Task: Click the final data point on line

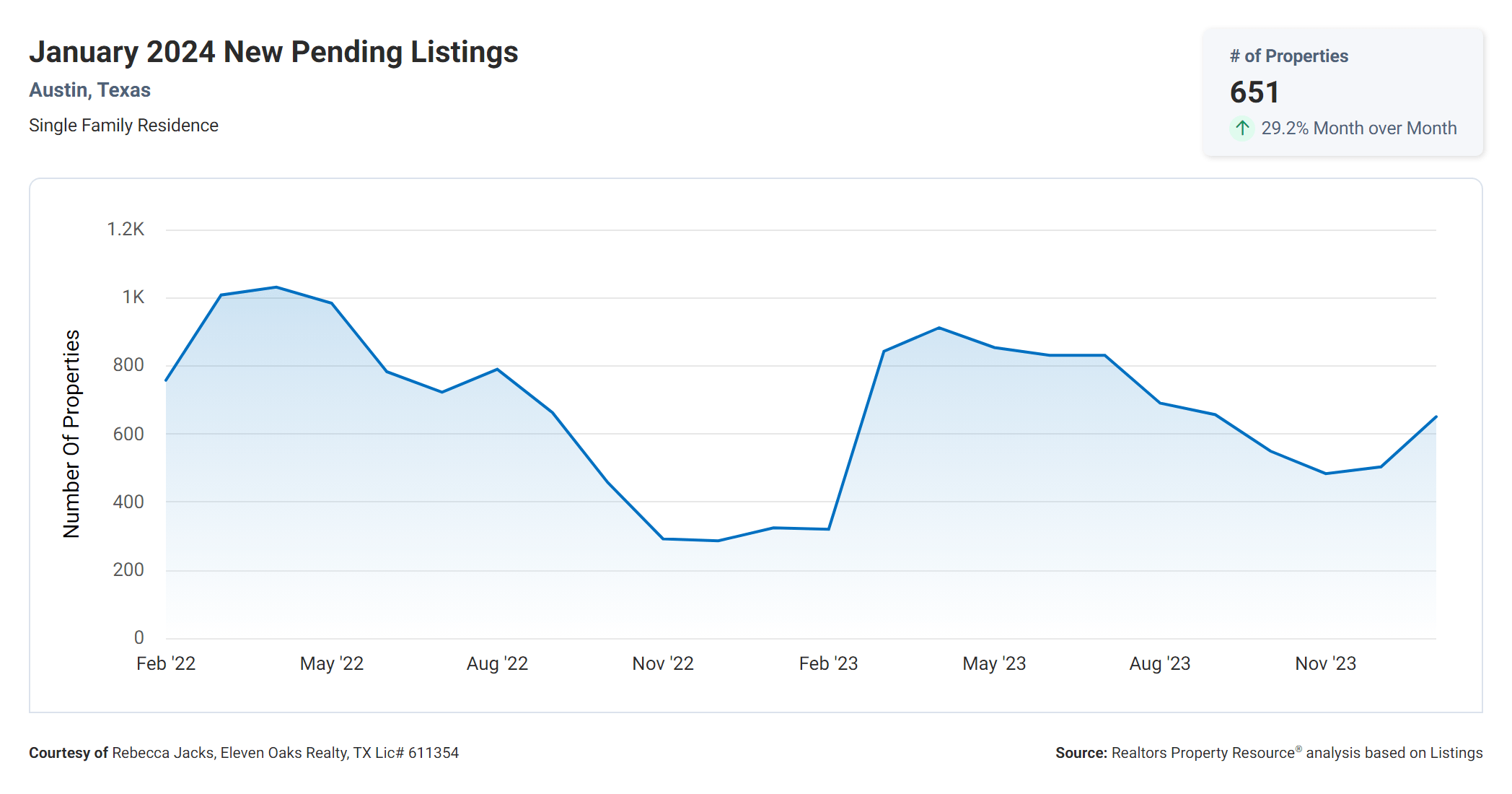Action: [1436, 417]
